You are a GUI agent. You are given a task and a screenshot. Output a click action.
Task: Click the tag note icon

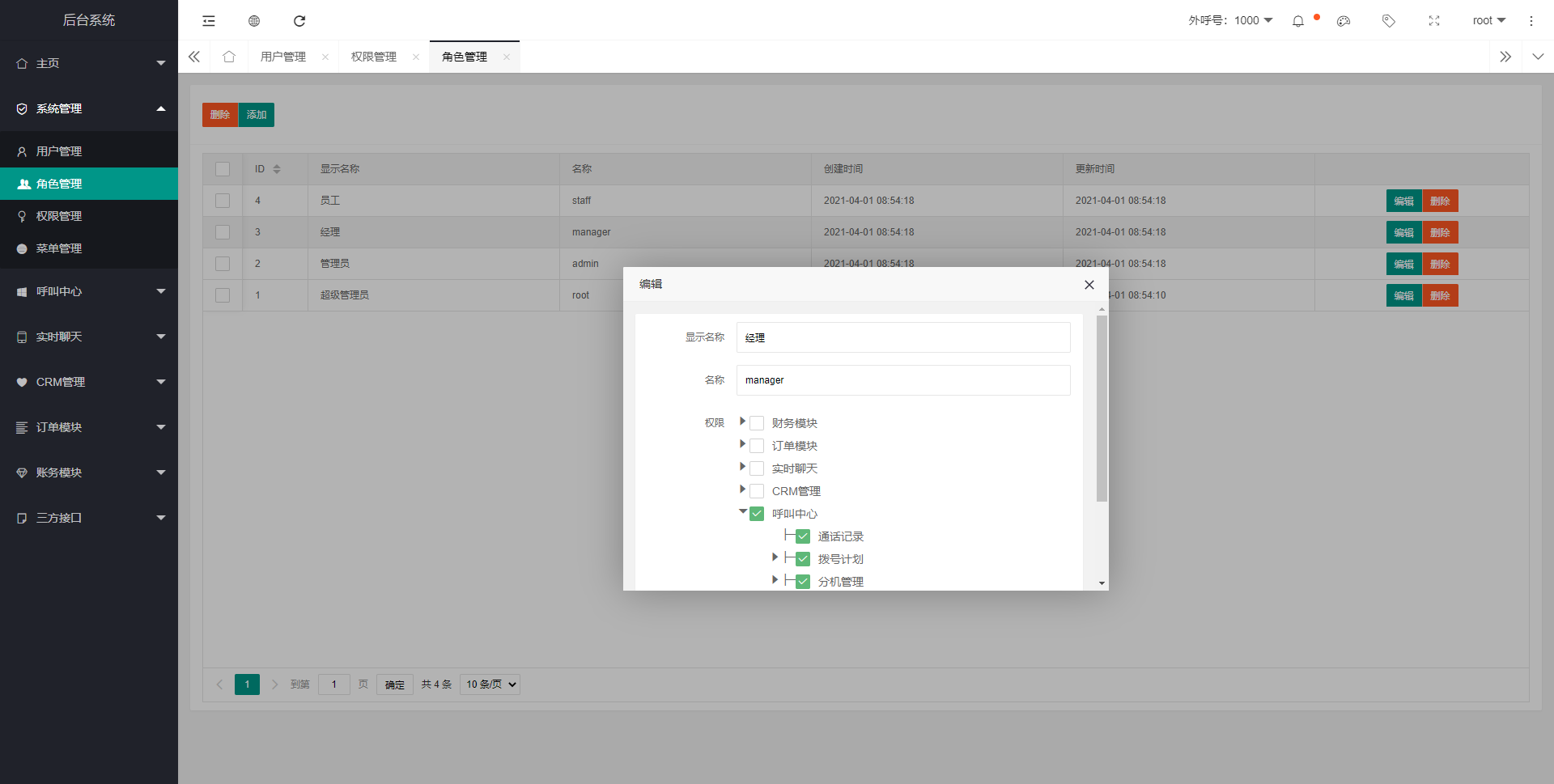[x=1389, y=21]
